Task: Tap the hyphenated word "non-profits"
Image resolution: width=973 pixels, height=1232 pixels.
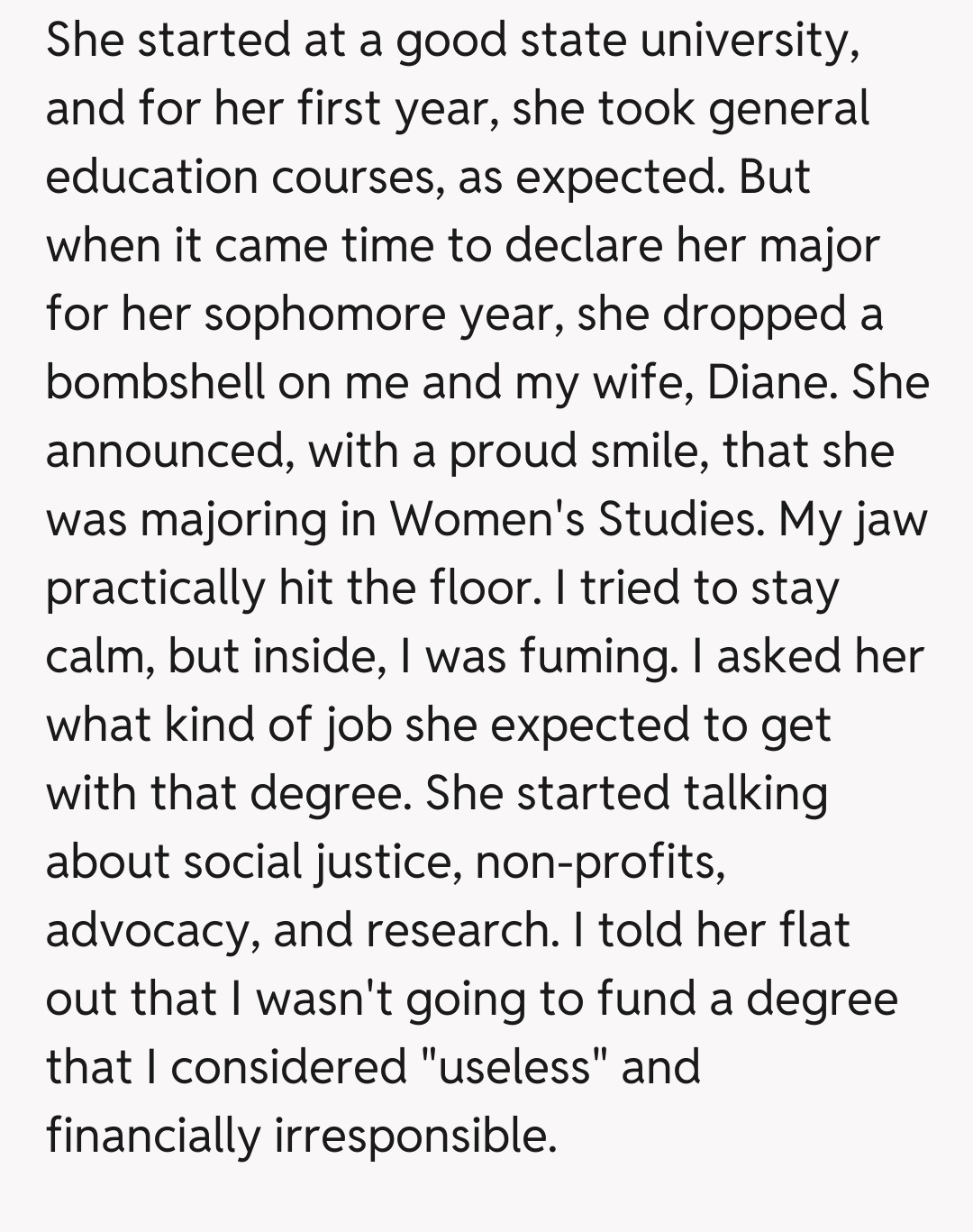Action: (599, 862)
